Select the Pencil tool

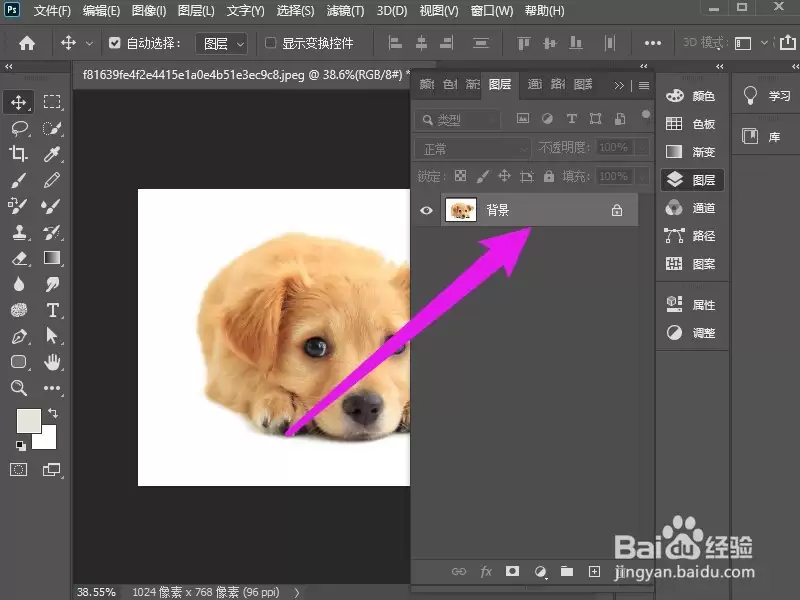pyautogui.click(x=52, y=180)
